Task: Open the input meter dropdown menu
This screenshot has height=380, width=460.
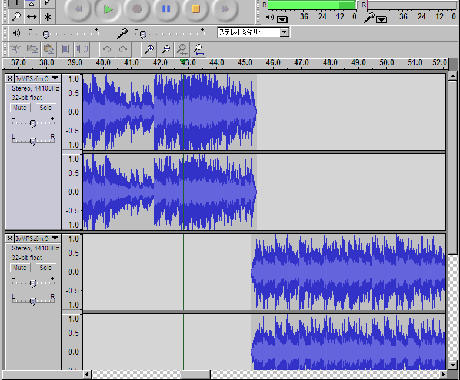Action: (x=381, y=19)
